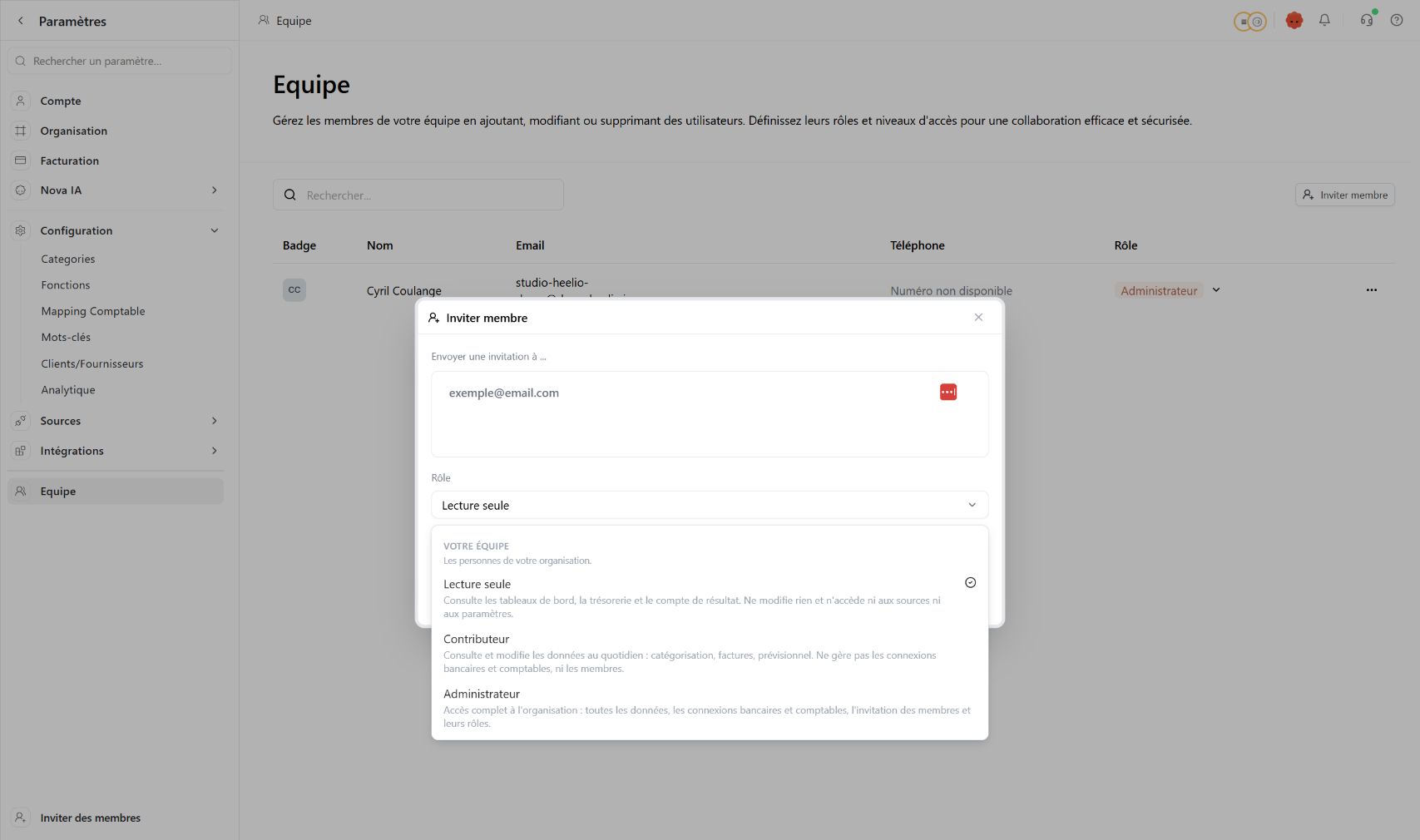Click the back arrow next to Paramètres
Screen dimensions: 1420x840
pyautogui.click(x=21, y=21)
